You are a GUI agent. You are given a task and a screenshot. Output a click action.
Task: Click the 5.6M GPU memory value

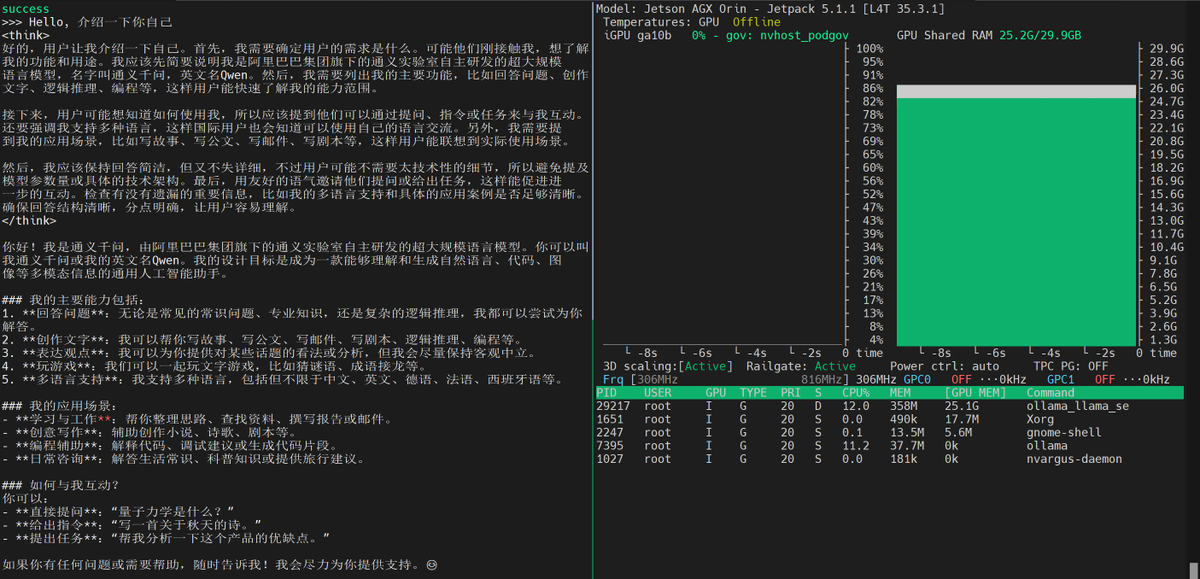click(960, 432)
